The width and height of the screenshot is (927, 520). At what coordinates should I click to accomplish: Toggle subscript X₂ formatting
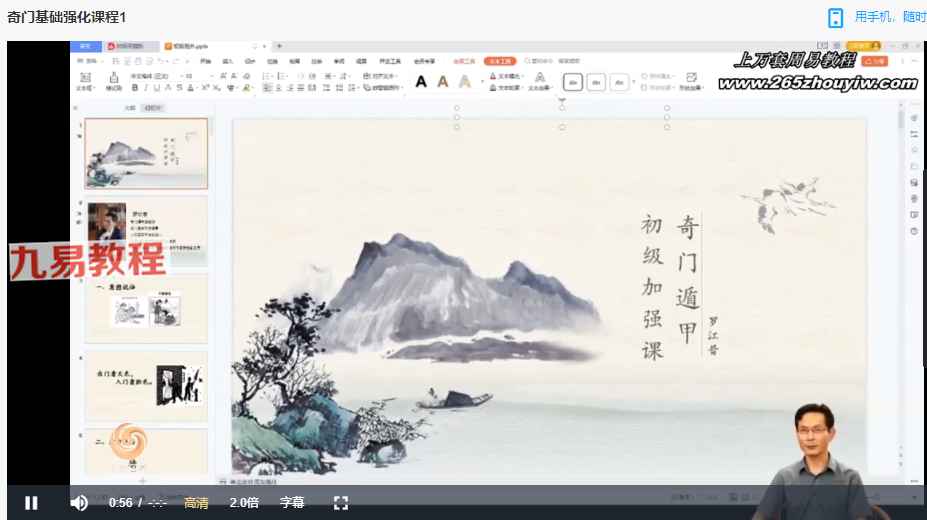point(216,87)
